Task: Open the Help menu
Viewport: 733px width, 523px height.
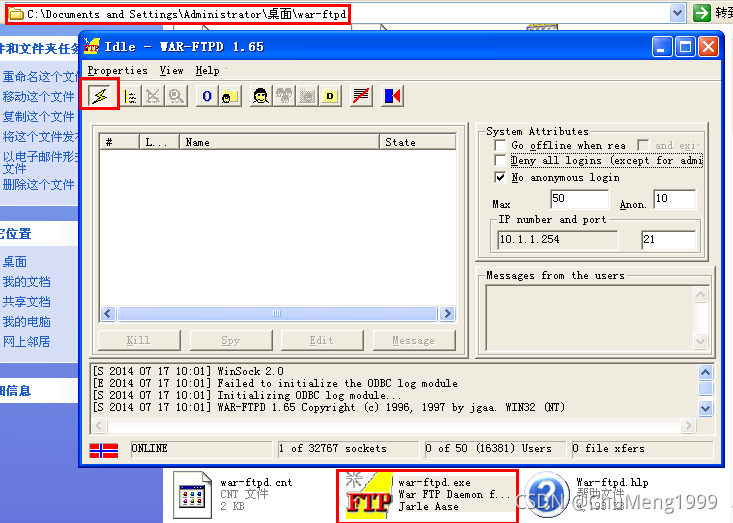Action: (x=208, y=71)
